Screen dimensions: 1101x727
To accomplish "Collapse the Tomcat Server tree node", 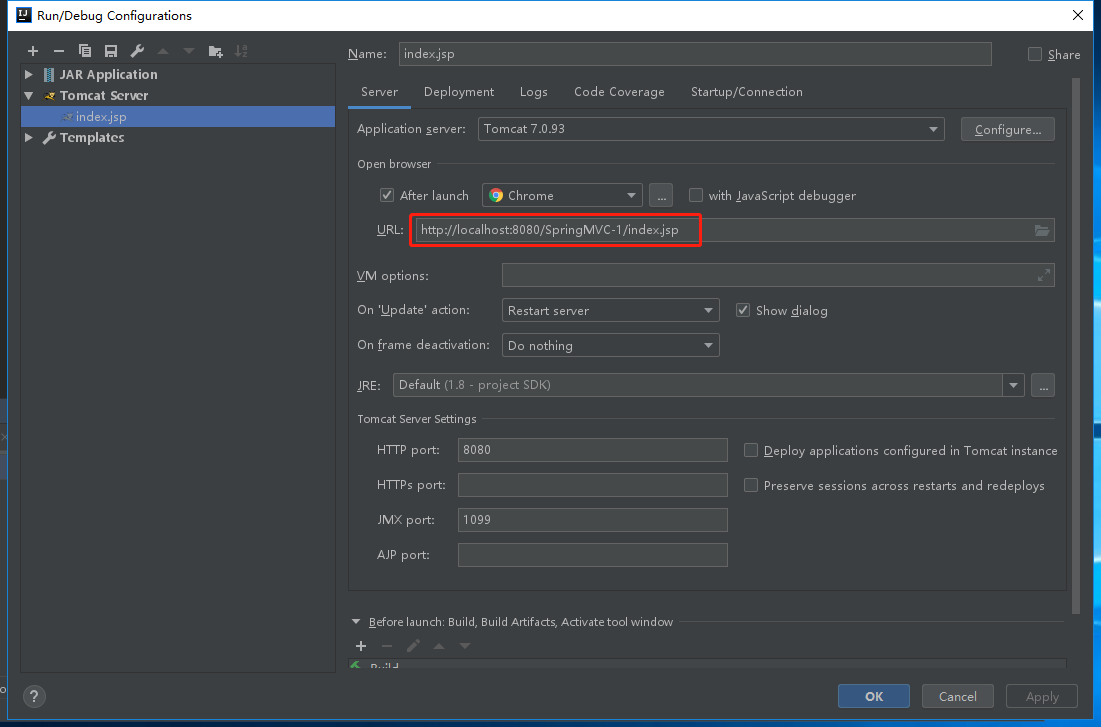I will coord(29,96).
